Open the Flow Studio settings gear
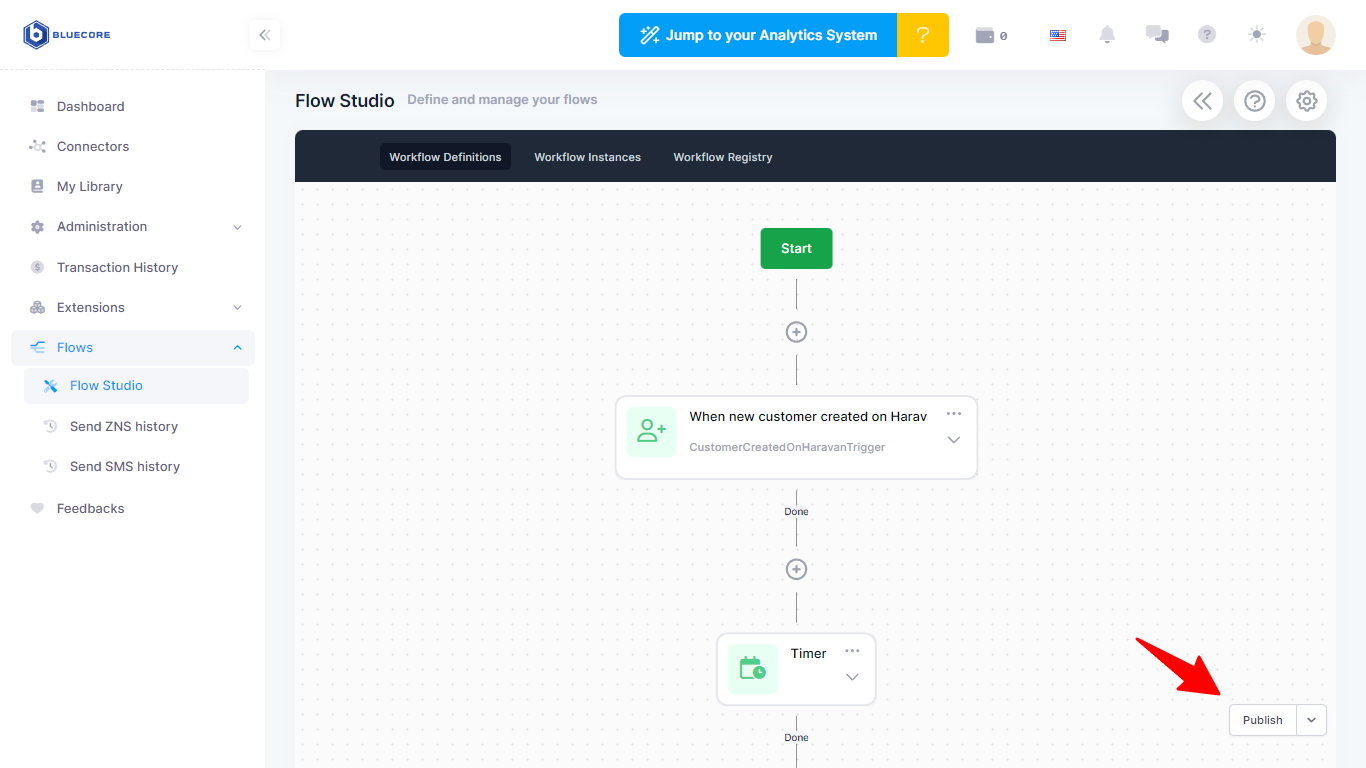Screen dimensions: 1366x768 point(1306,101)
